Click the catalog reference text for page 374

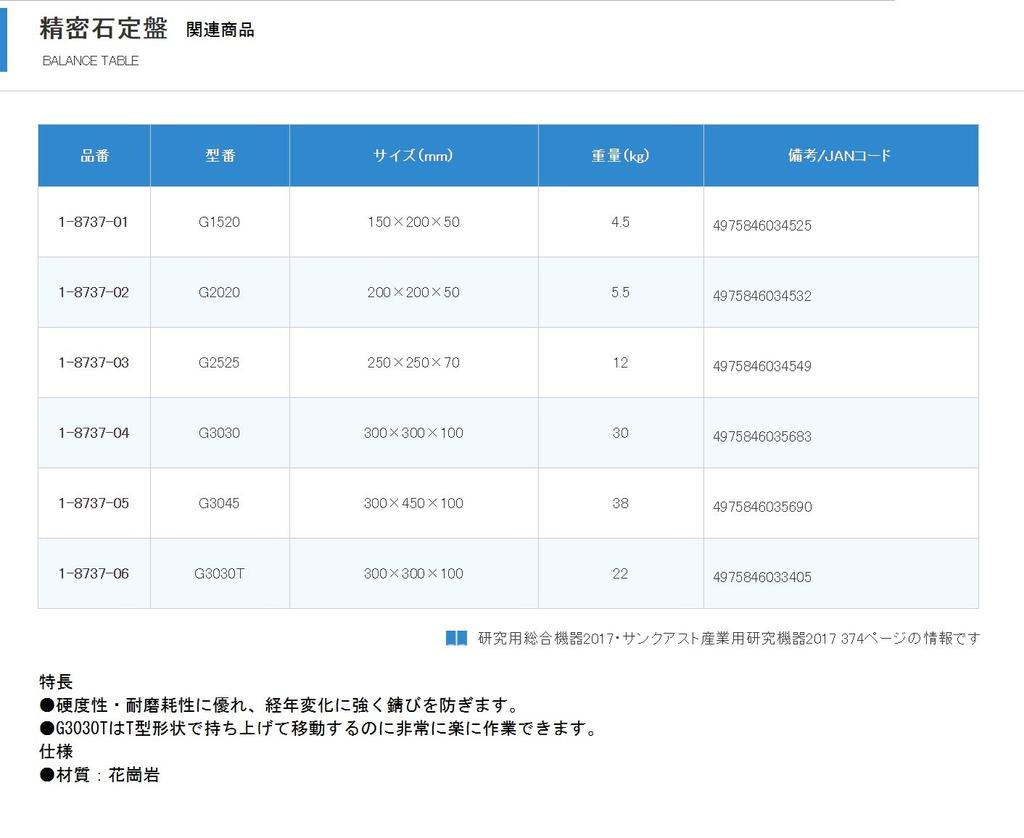(728, 638)
